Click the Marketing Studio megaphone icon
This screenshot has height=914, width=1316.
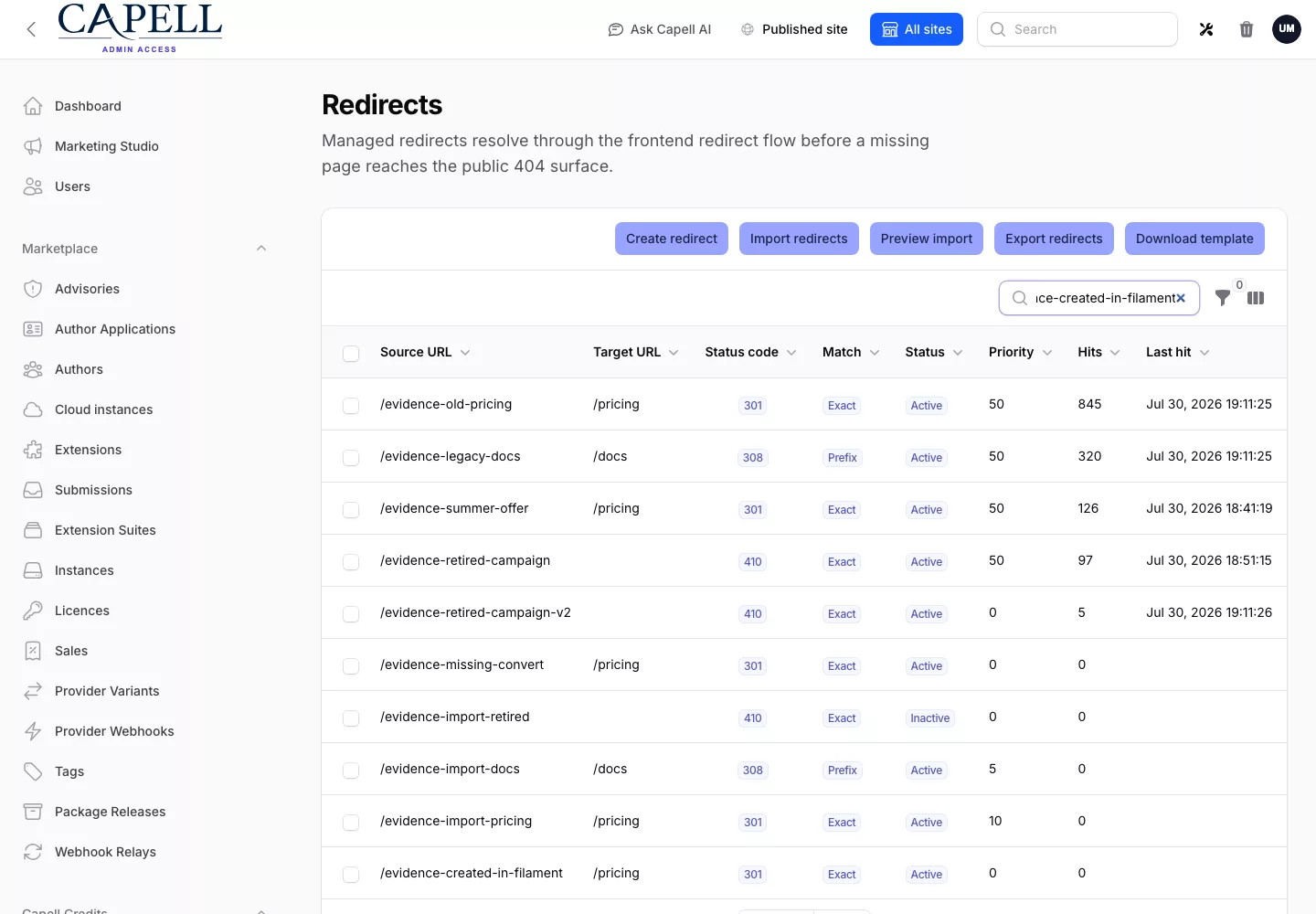pyautogui.click(x=33, y=146)
